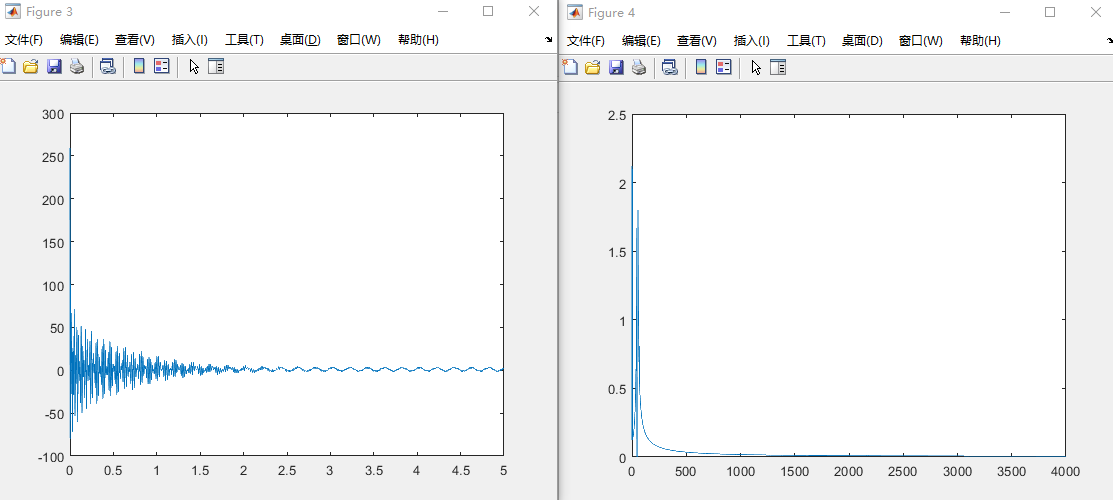This screenshot has height=500, width=1113.
Task: Open 桌面(D) menu in Figure 3
Action: coord(300,40)
